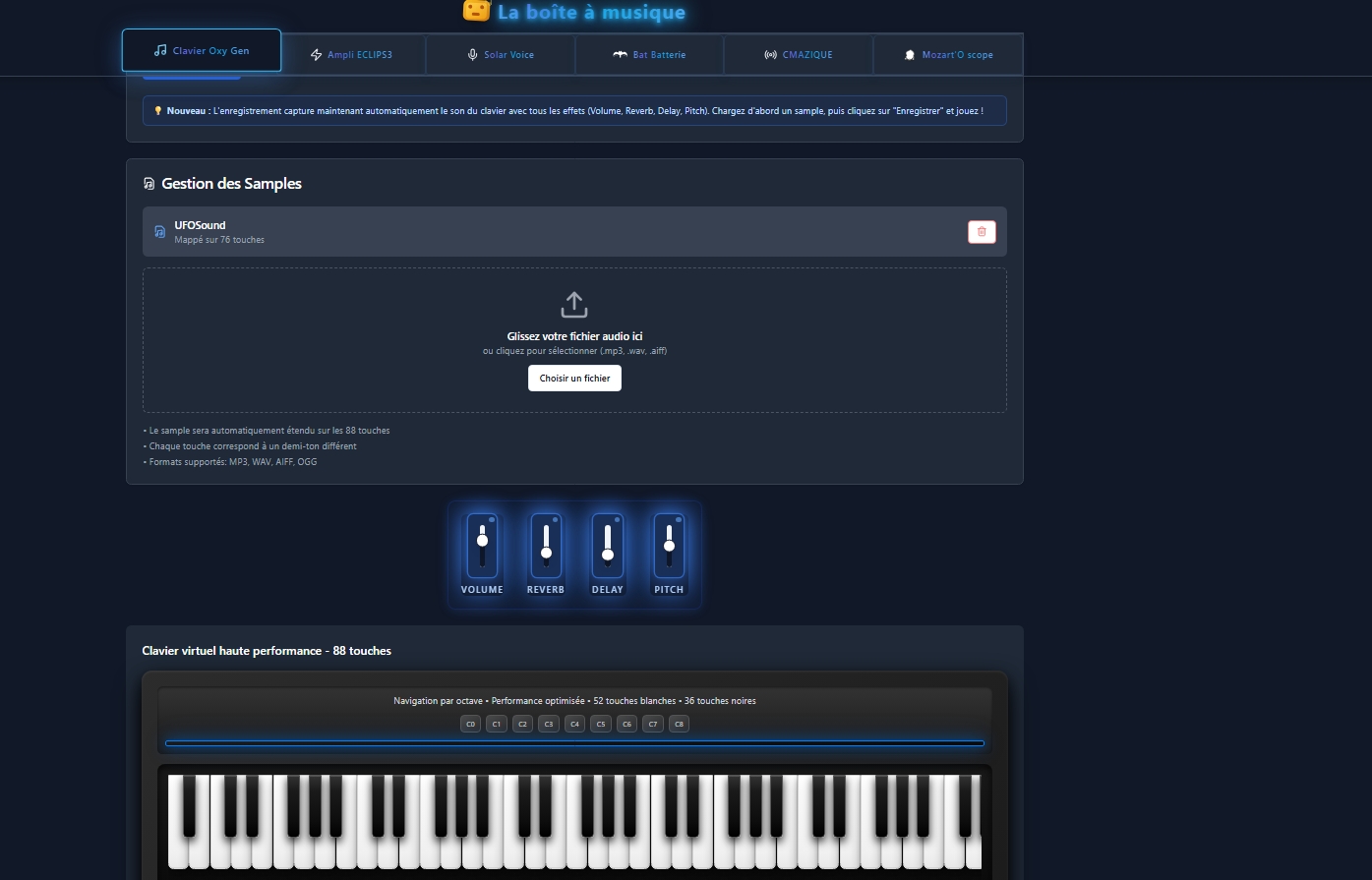Click the REVERB slider handle
Viewport: 1372px width, 880px height.
(546, 553)
